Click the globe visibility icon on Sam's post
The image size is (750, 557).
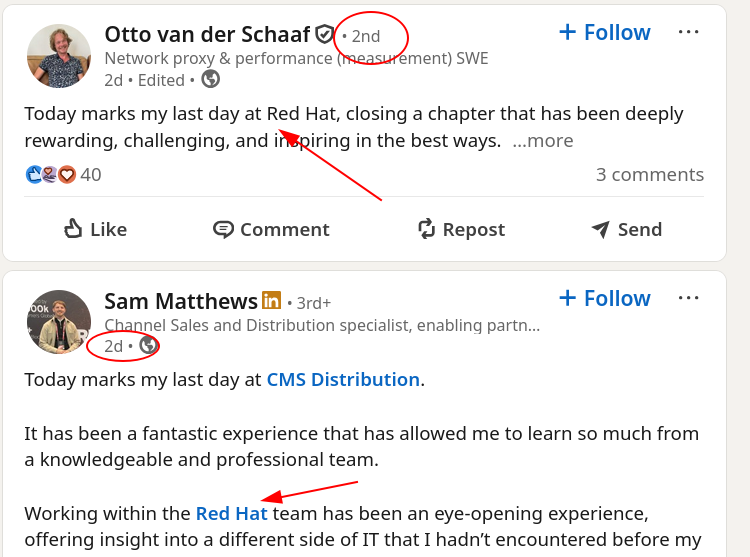tap(148, 346)
